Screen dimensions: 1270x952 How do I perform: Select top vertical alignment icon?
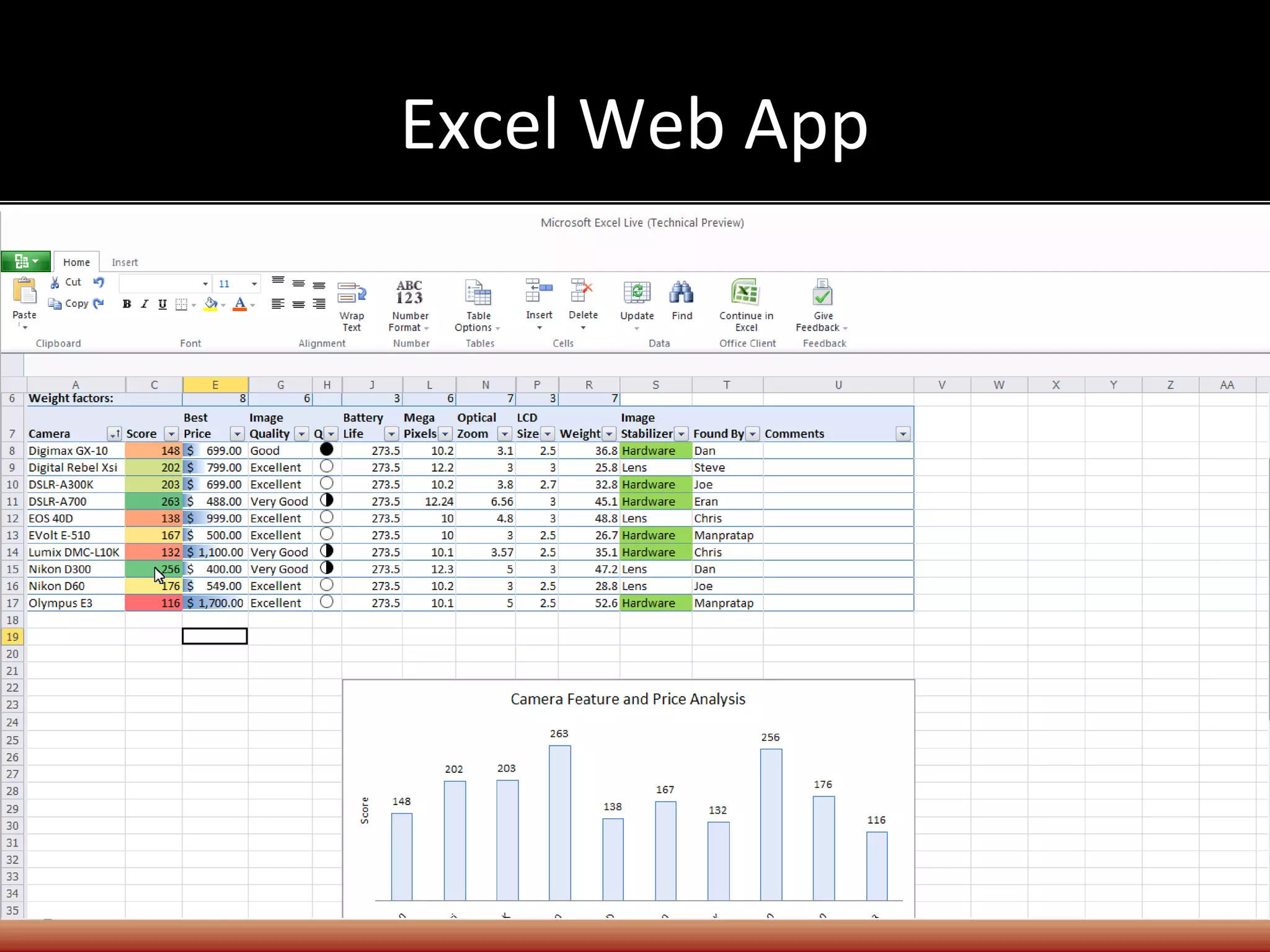[278, 282]
